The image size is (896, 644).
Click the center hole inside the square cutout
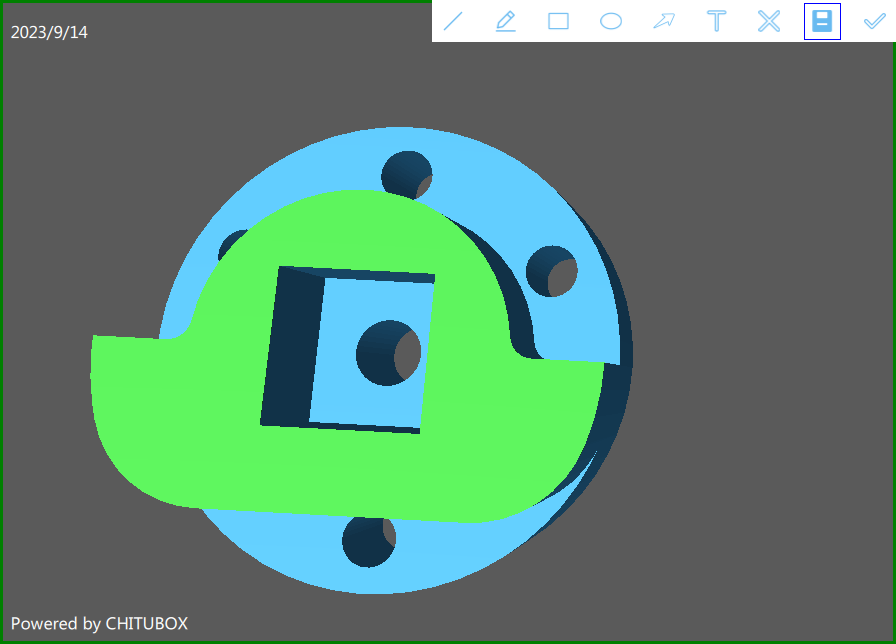[x=388, y=352]
